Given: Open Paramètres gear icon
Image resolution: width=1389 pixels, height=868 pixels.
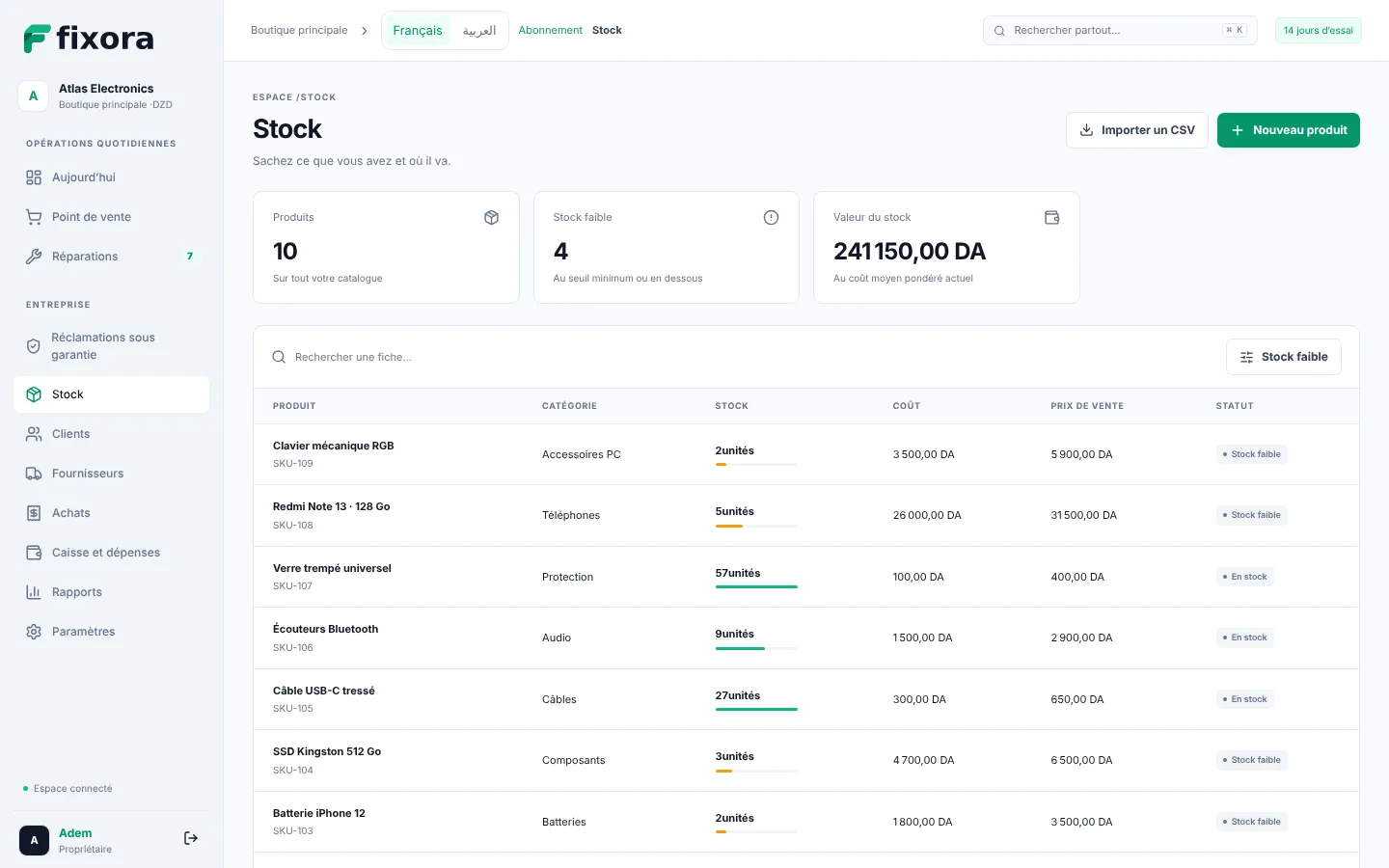Looking at the screenshot, I should pyautogui.click(x=34, y=632).
